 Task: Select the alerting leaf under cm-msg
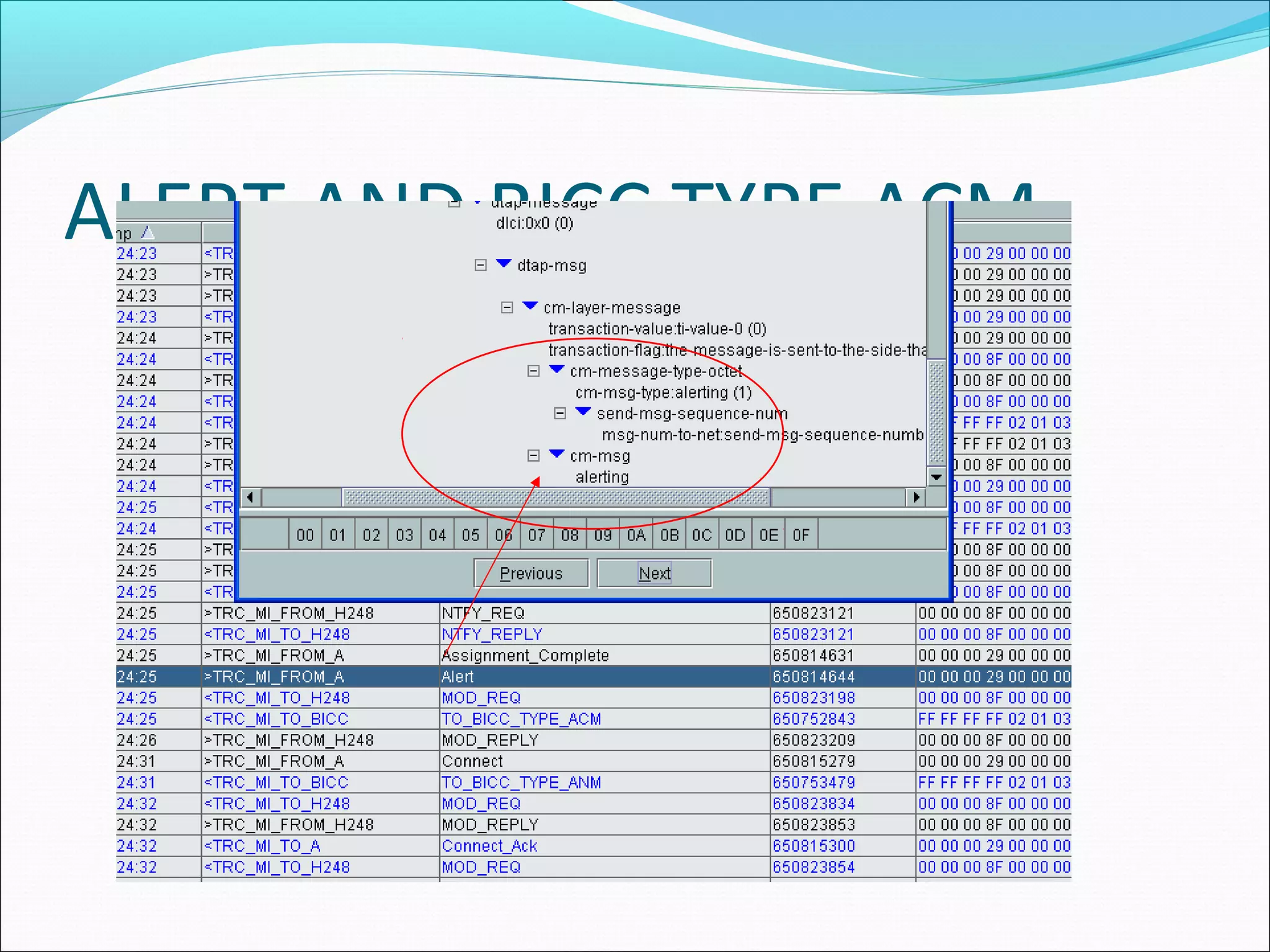click(x=602, y=477)
